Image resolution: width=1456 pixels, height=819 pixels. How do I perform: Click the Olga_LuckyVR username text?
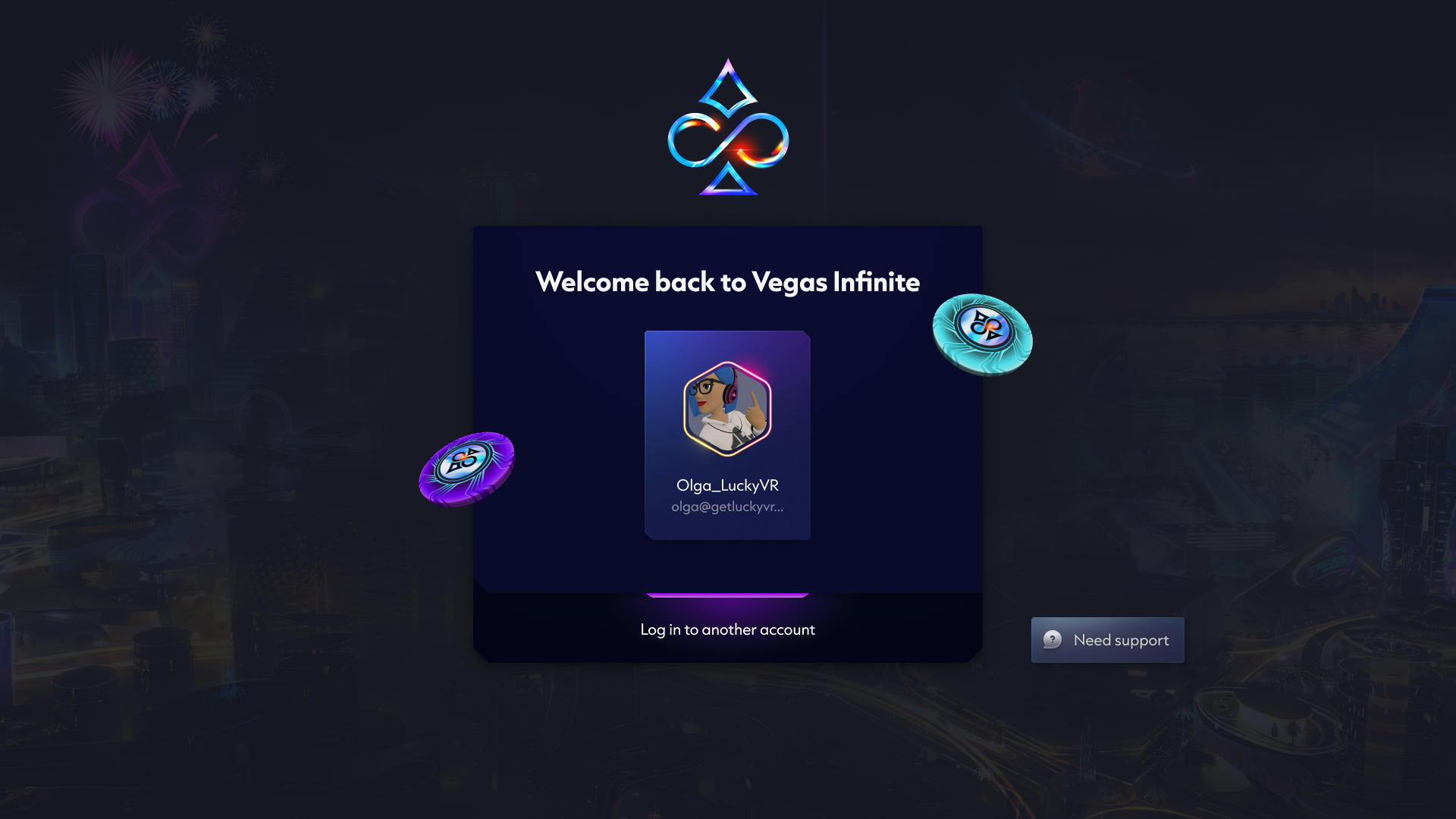tap(727, 485)
